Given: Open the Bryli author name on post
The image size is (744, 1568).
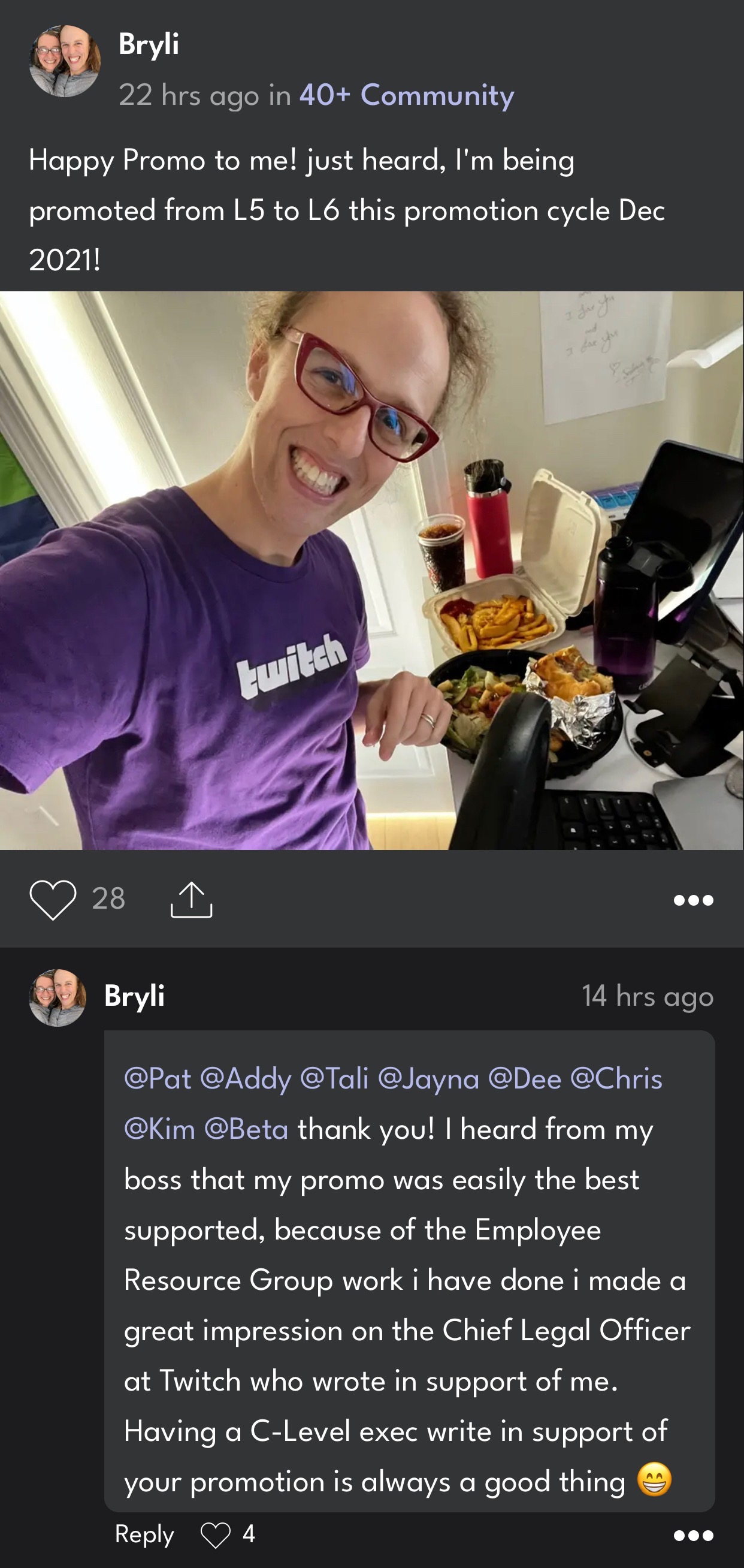Looking at the screenshot, I should 149,44.
